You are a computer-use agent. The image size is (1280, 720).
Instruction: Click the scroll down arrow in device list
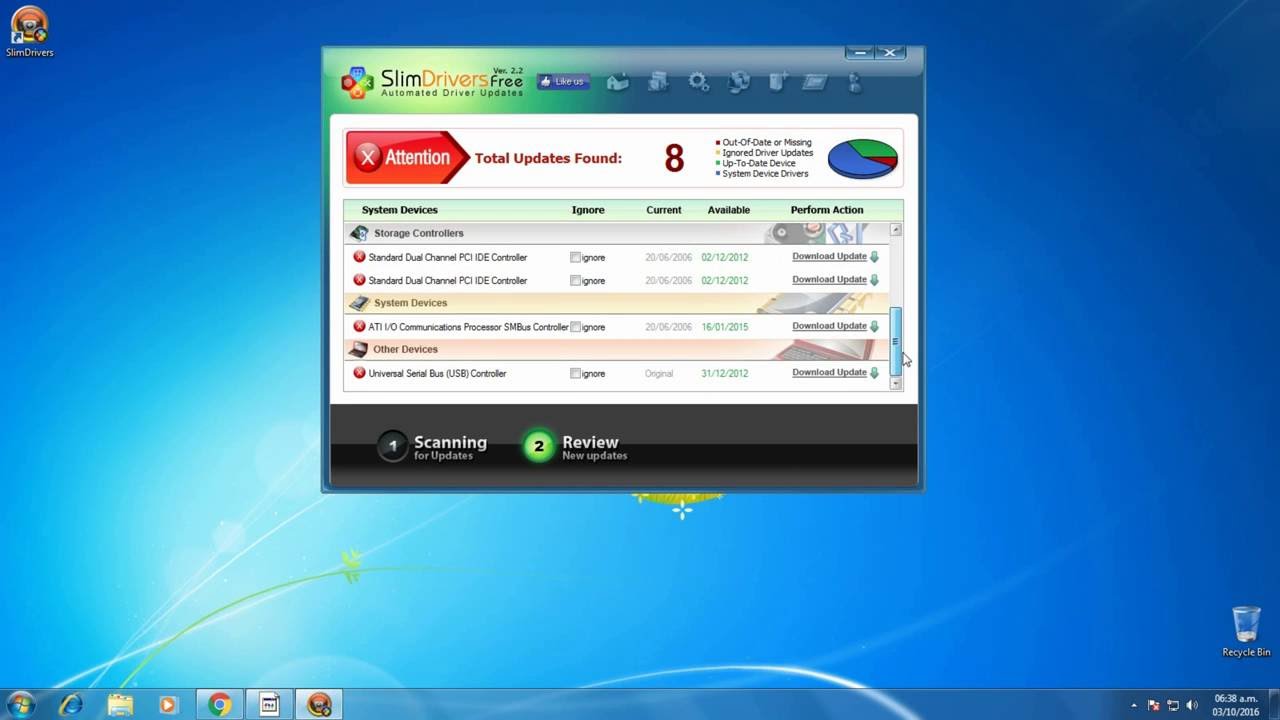pos(896,383)
